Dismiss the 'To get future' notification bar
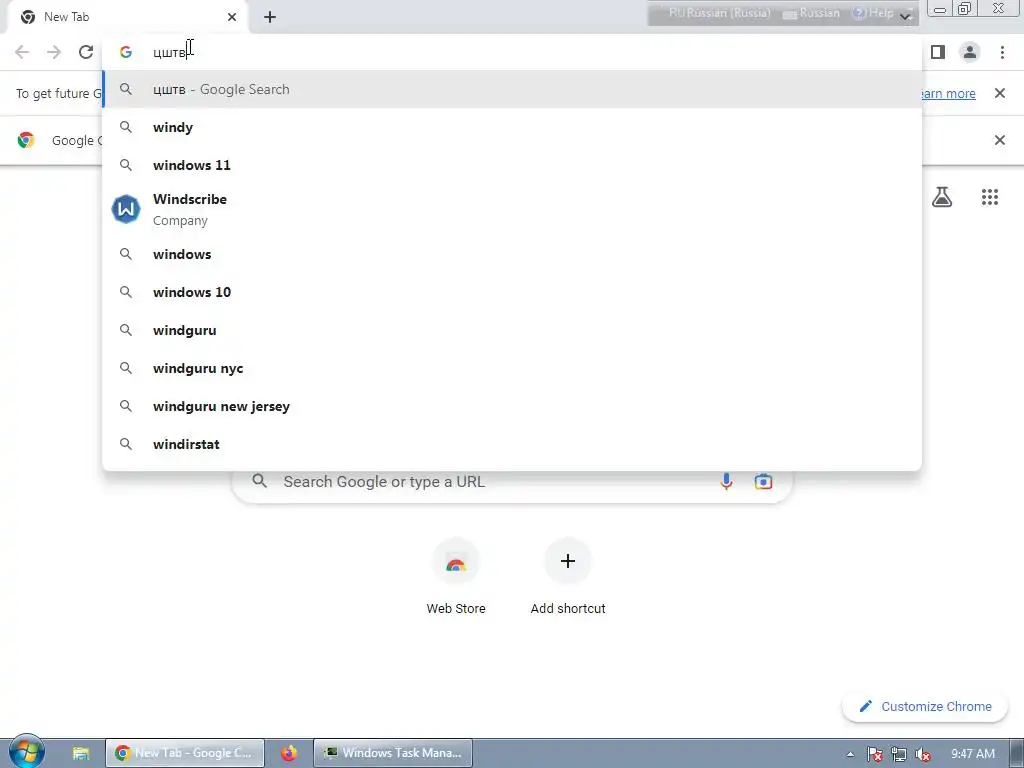Viewport: 1024px width, 768px height. pos(999,93)
